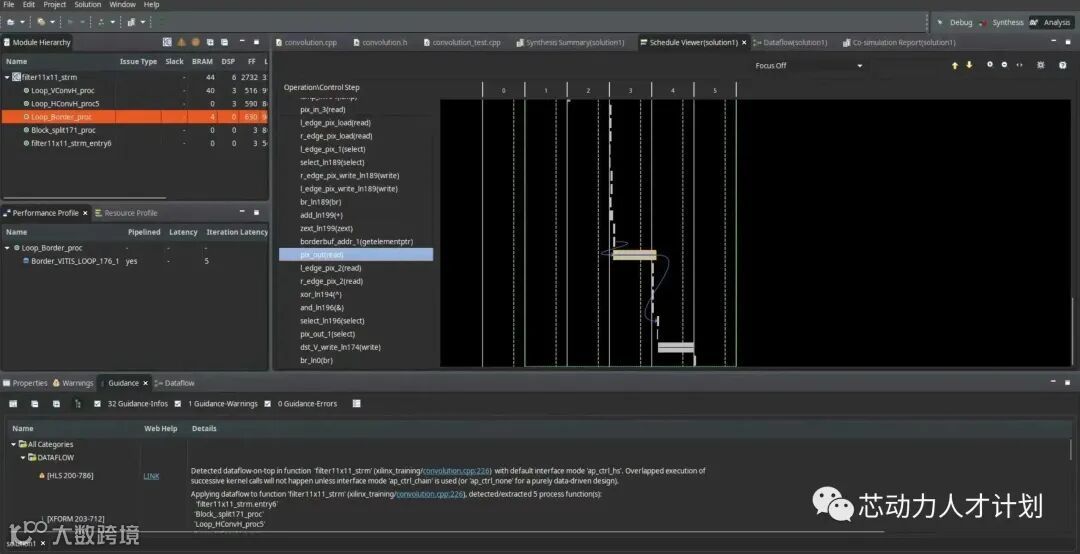Open the Schedule Viewer help icon

[x=1063, y=65]
